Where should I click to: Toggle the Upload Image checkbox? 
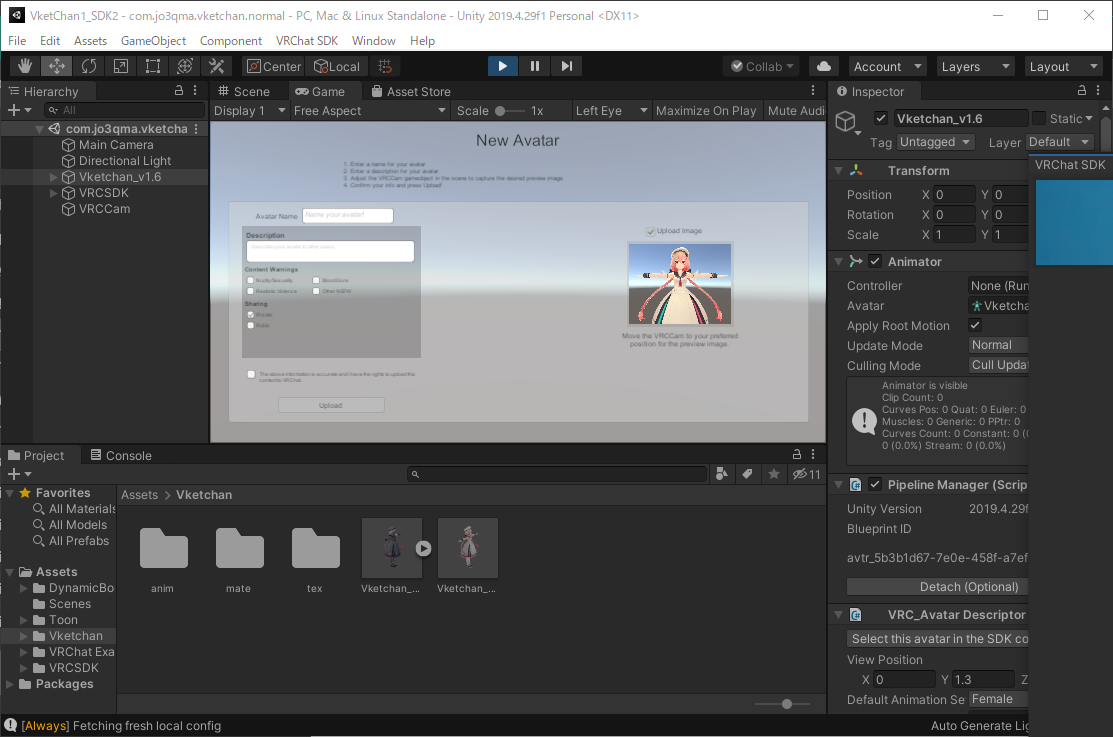[x=650, y=231]
